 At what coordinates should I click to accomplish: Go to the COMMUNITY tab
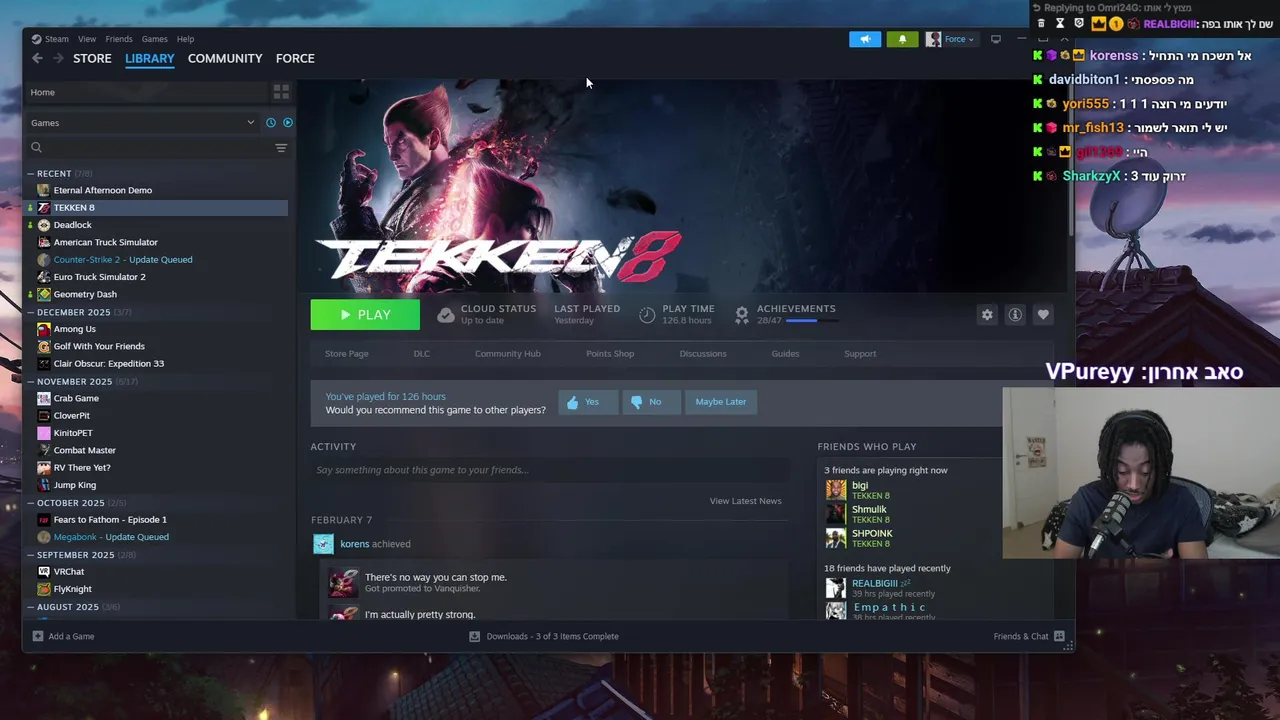point(225,58)
